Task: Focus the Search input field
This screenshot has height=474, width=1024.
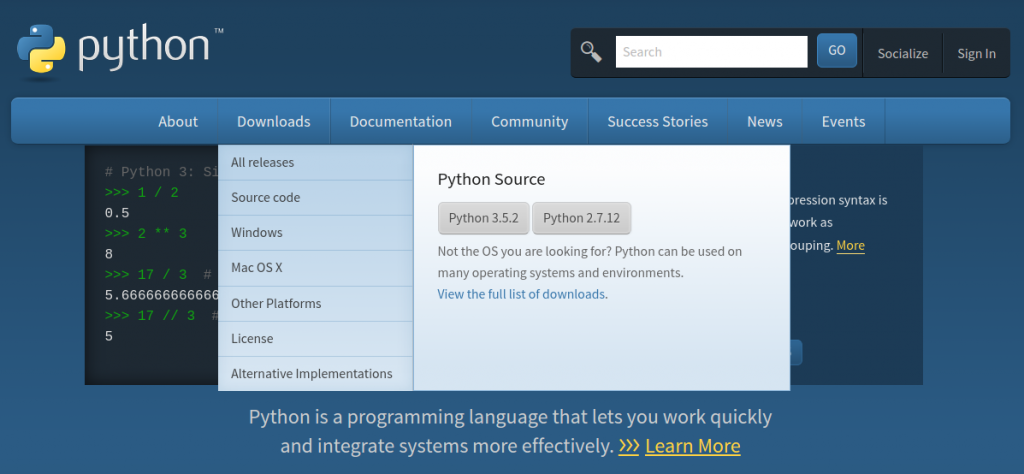Action: pyautogui.click(x=711, y=52)
